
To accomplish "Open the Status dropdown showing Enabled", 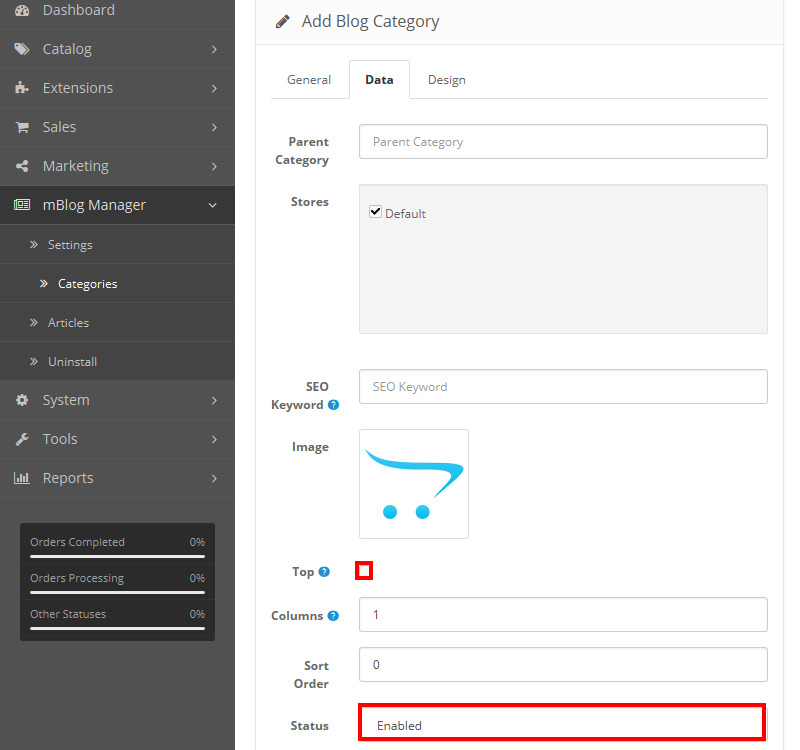I will coord(562,724).
